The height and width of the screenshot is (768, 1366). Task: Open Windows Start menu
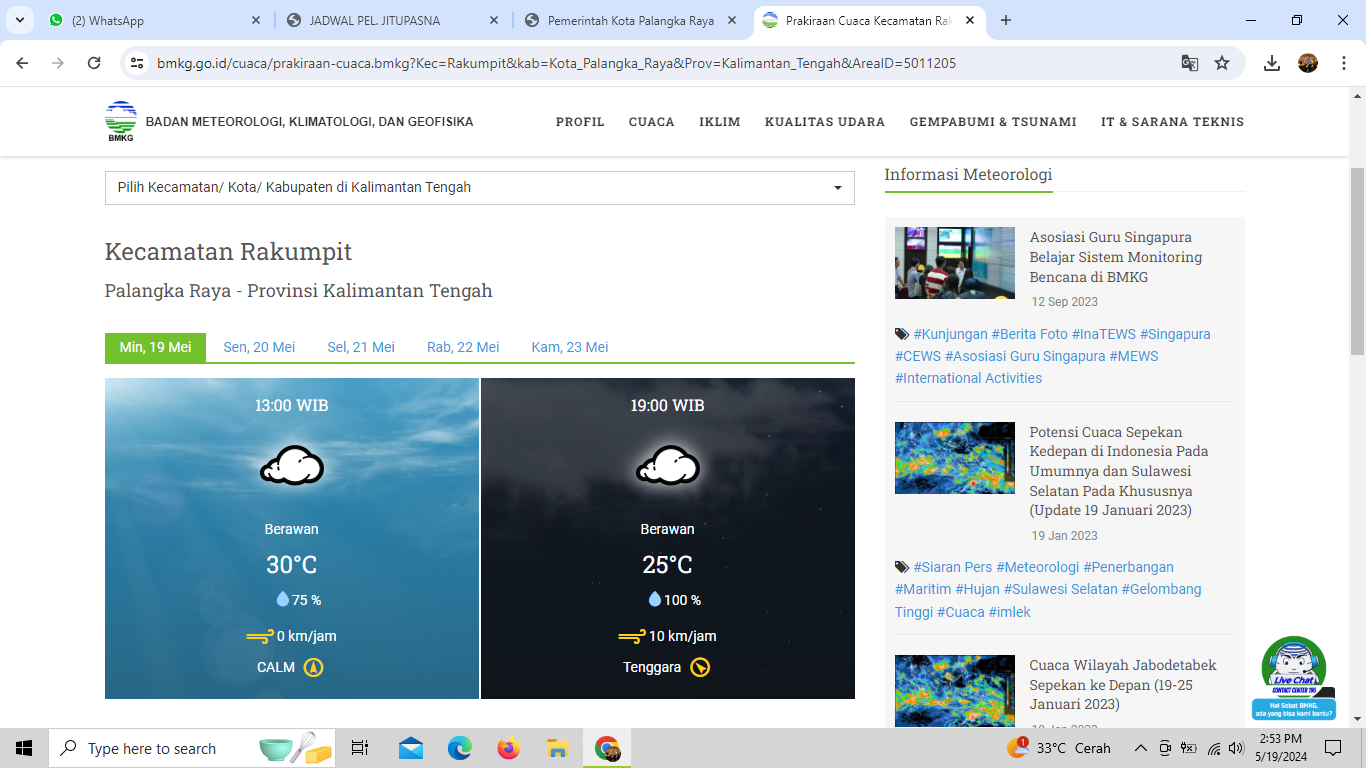[24, 748]
